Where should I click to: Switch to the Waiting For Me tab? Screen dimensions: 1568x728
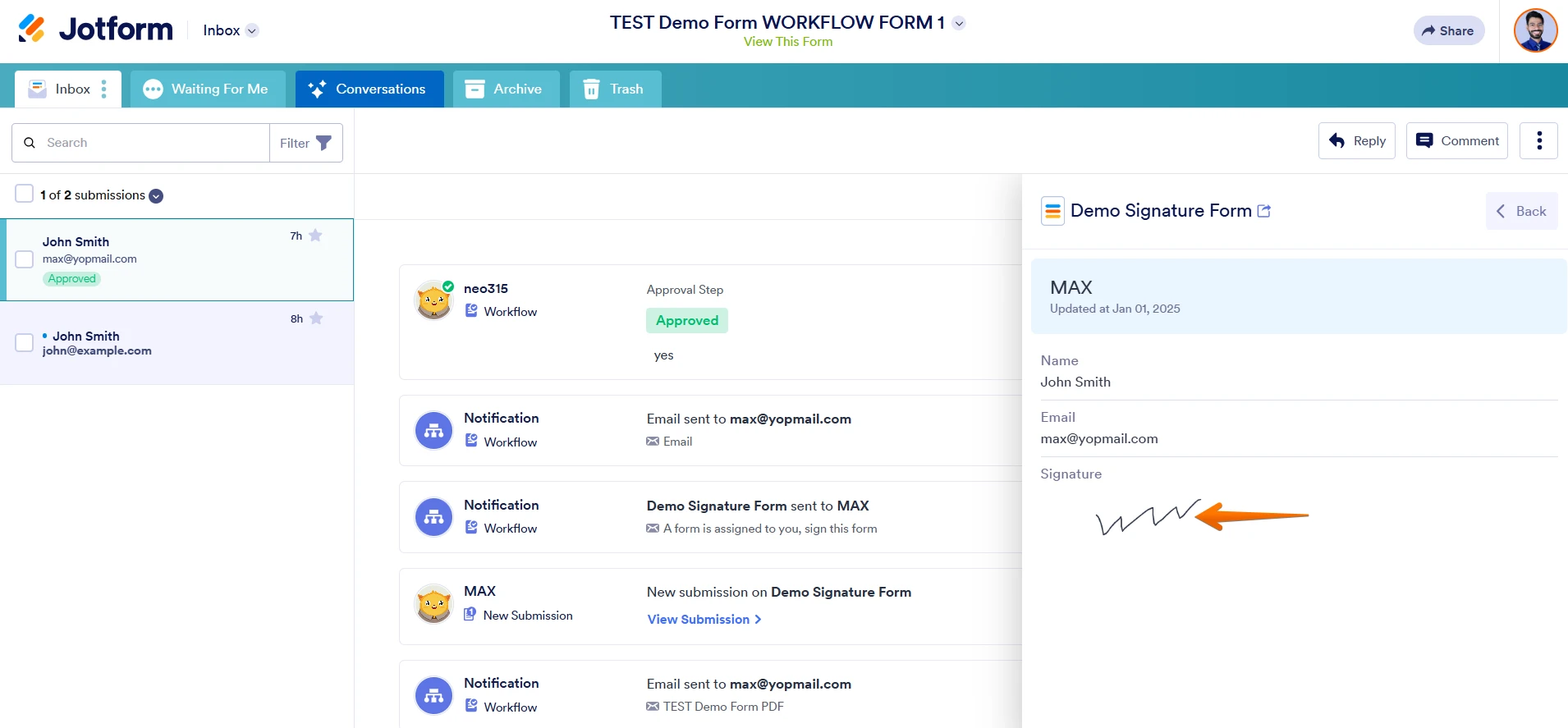208,89
